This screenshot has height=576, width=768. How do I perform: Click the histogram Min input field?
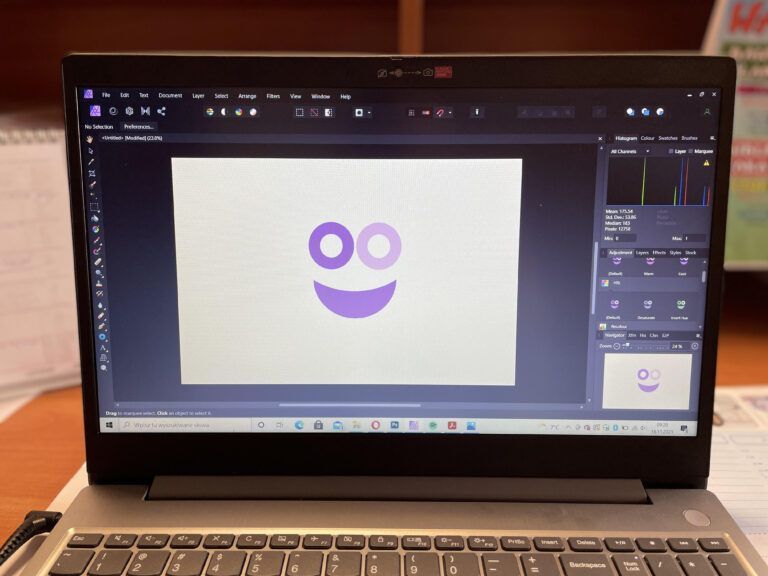click(x=625, y=238)
